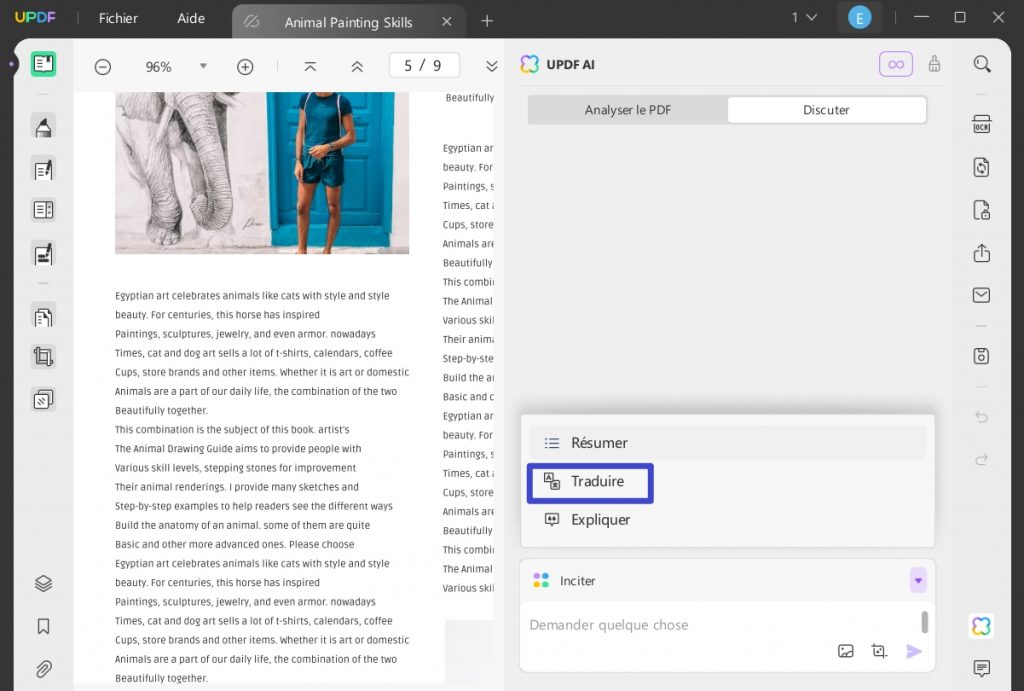This screenshot has width=1024, height=691.
Task: Click the undo icon on right sidebar
Action: click(981, 417)
